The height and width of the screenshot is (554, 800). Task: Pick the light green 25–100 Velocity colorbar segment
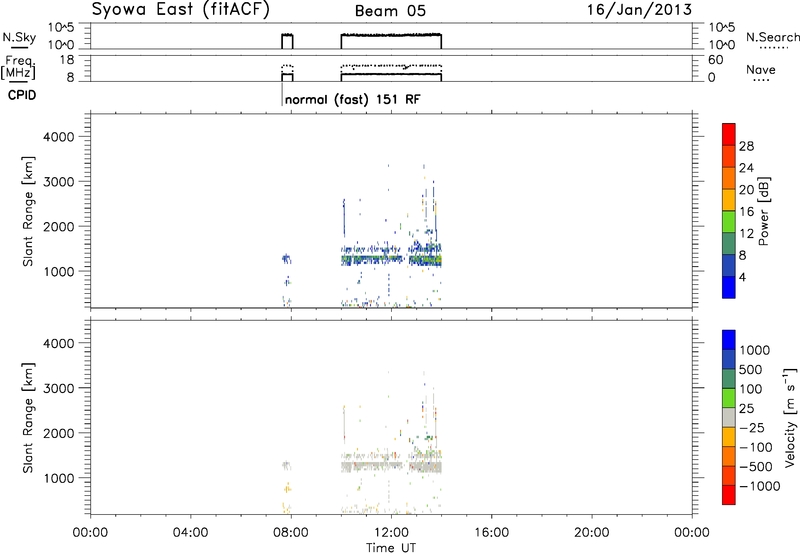(x=729, y=398)
